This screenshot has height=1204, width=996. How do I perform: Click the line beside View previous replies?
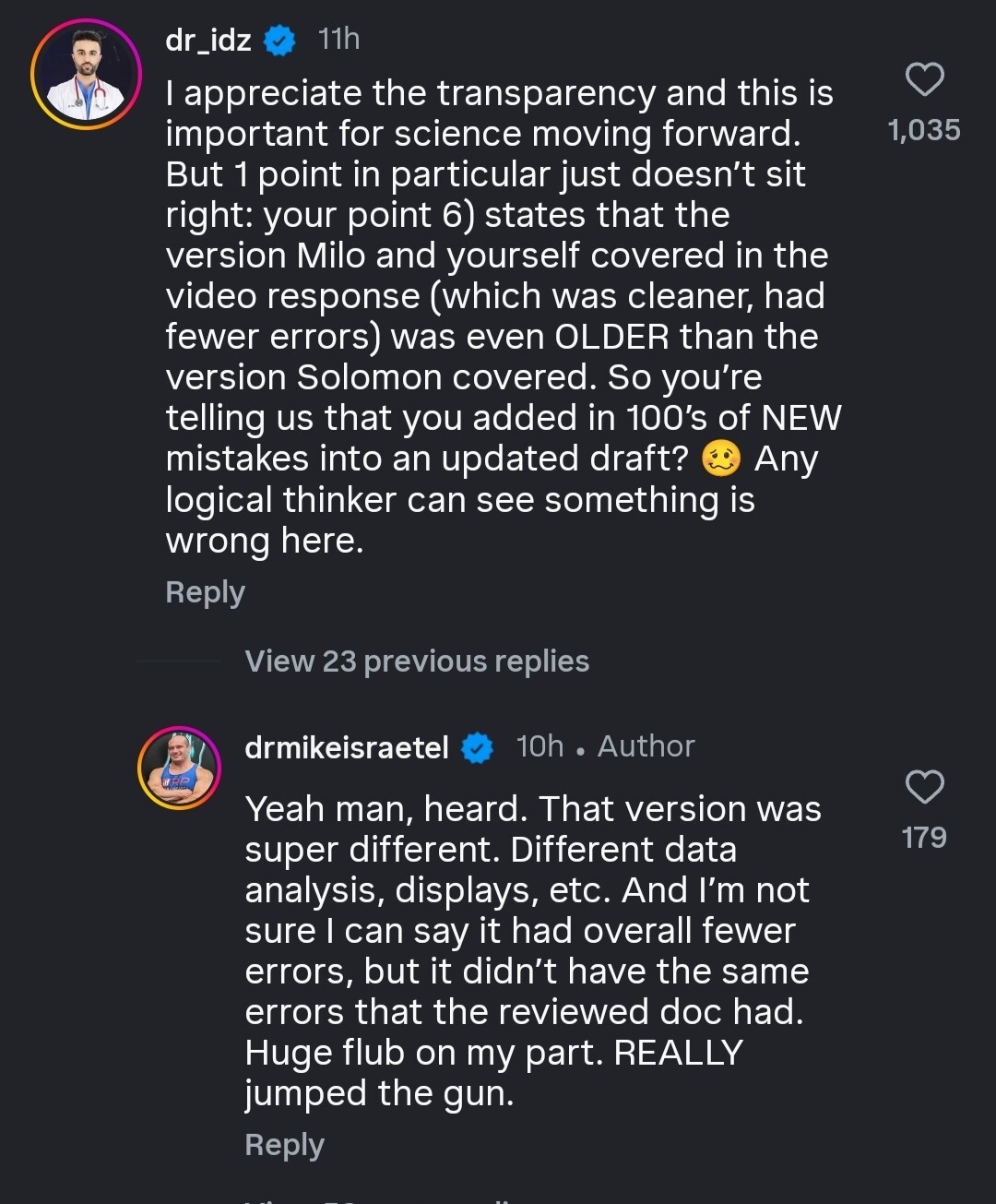[x=180, y=662]
